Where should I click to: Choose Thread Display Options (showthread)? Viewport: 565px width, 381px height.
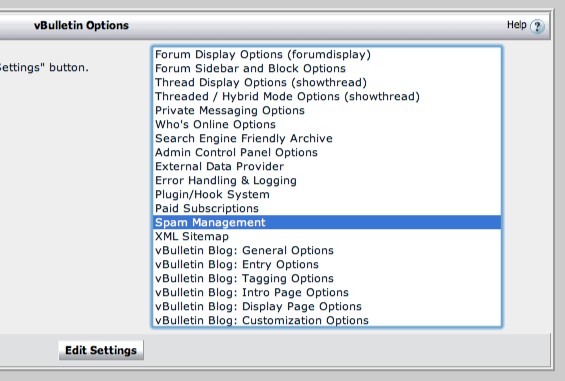[x=327, y=83]
